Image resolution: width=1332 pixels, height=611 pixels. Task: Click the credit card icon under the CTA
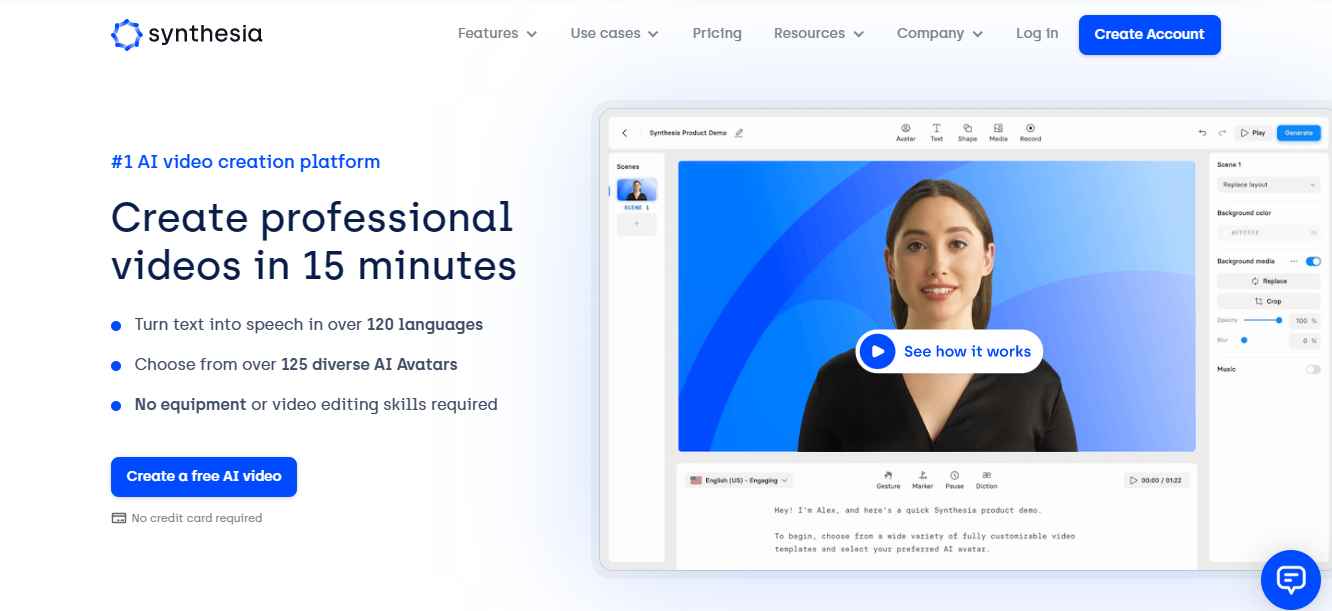119,518
